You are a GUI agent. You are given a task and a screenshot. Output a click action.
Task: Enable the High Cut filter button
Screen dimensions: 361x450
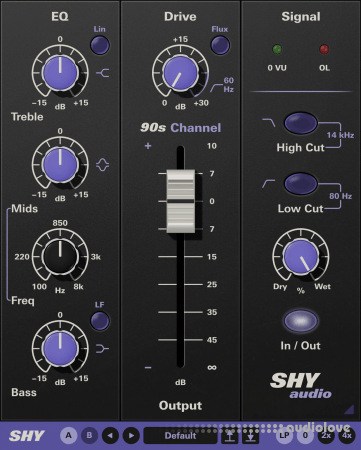[x=301, y=123]
